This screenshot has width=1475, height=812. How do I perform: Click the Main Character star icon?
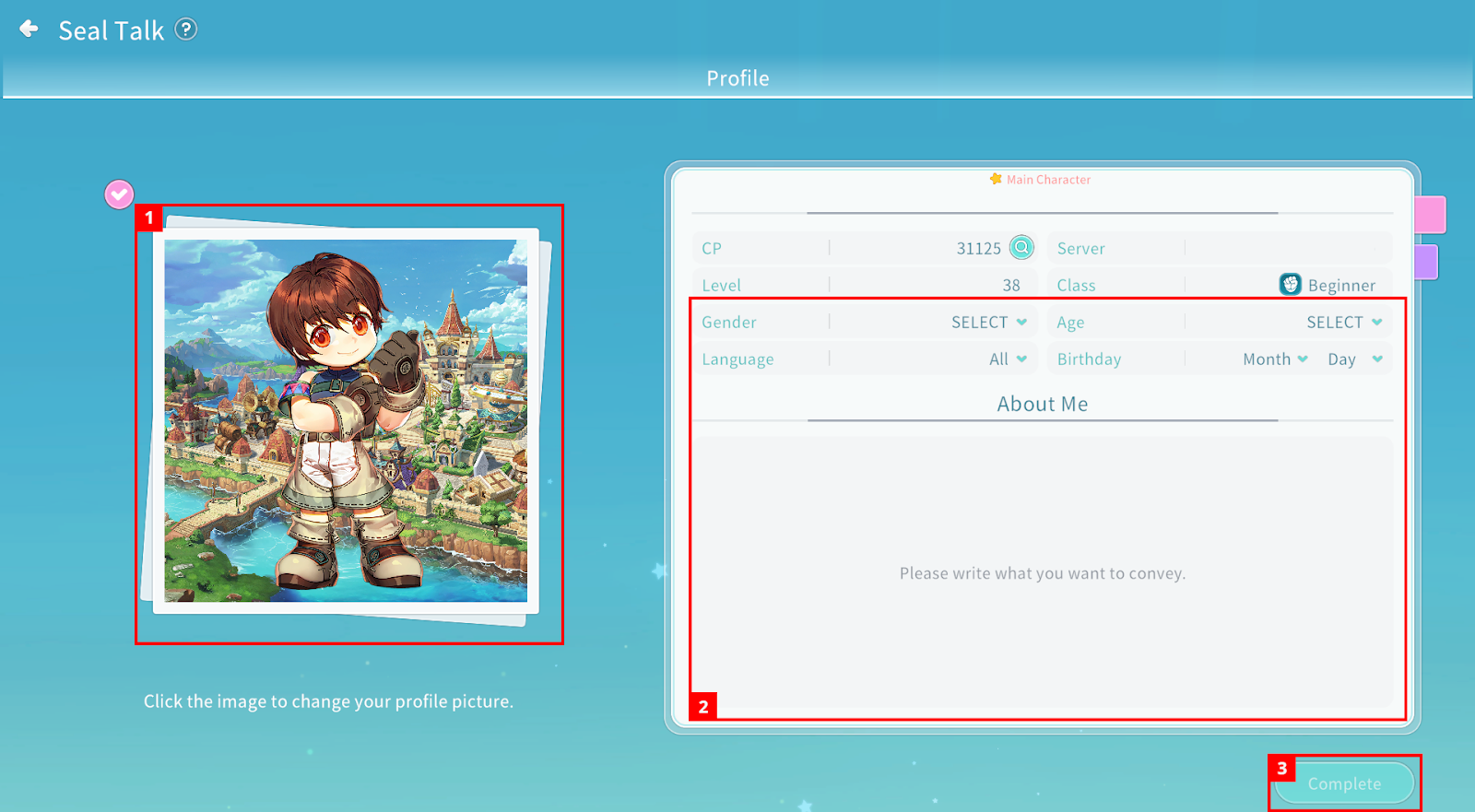996,179
